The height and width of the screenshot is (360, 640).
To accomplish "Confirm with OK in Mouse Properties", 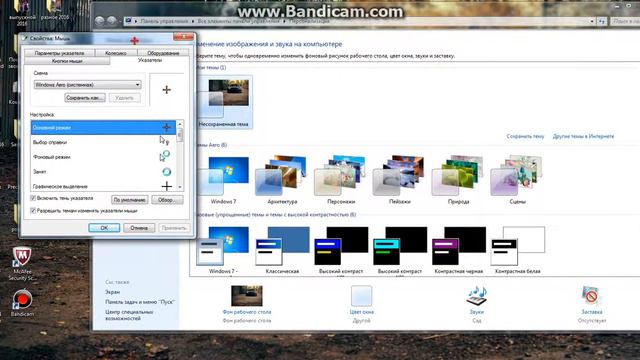I will 104,228.
